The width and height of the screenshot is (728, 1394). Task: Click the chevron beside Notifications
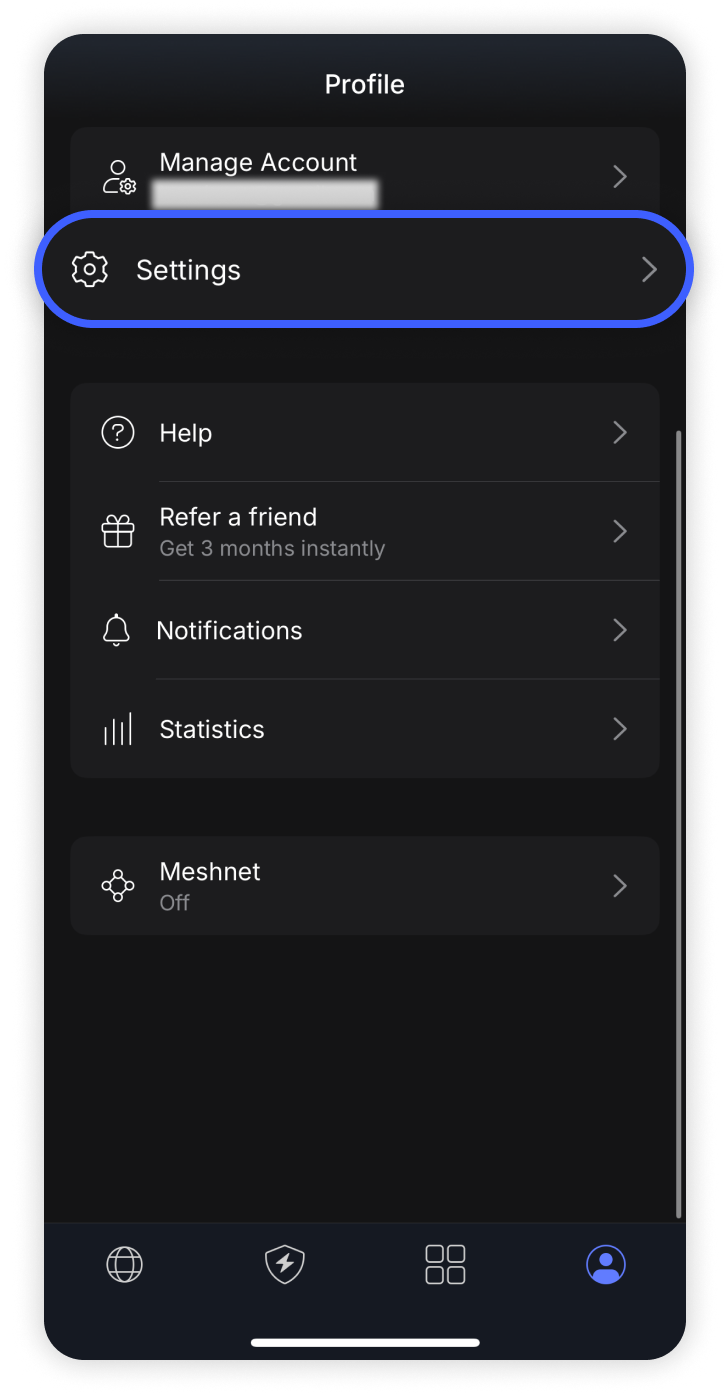[620, 630]
